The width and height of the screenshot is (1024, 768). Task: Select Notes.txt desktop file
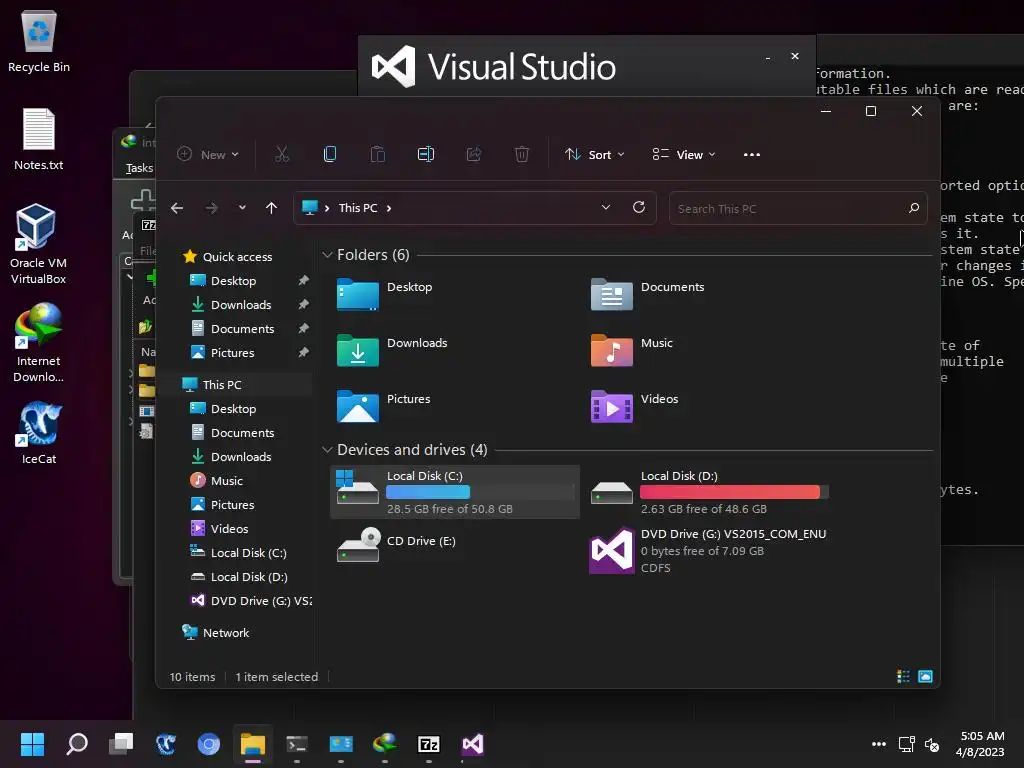(x=39, y=140)
